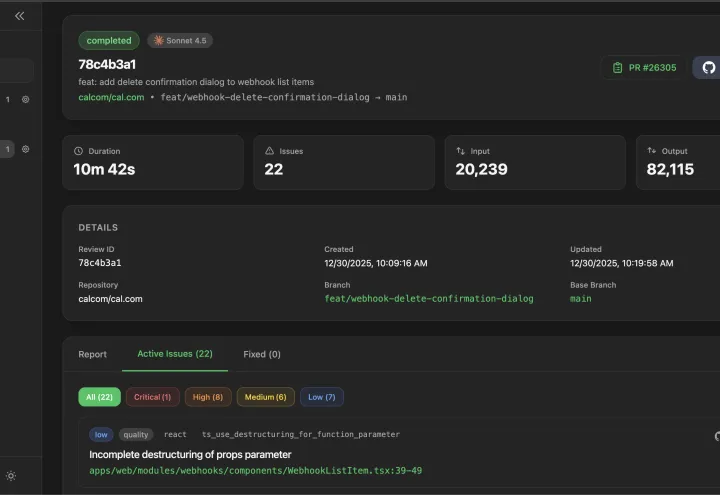Open the feat/webhook-delete-confirmation-dialog branch link in Details

point(429,298)
